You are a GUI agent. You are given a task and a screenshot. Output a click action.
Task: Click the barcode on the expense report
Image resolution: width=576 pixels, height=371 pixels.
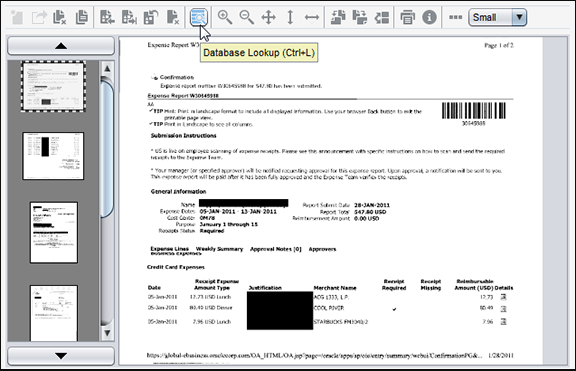click(474, 111)
